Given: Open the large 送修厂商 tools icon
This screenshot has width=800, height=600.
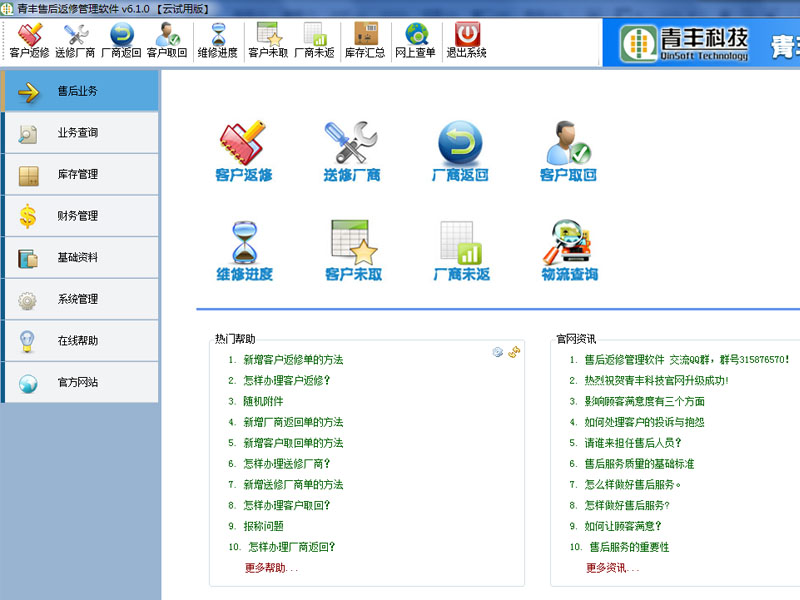Looking at the screenshot, I should coord(352,152).
